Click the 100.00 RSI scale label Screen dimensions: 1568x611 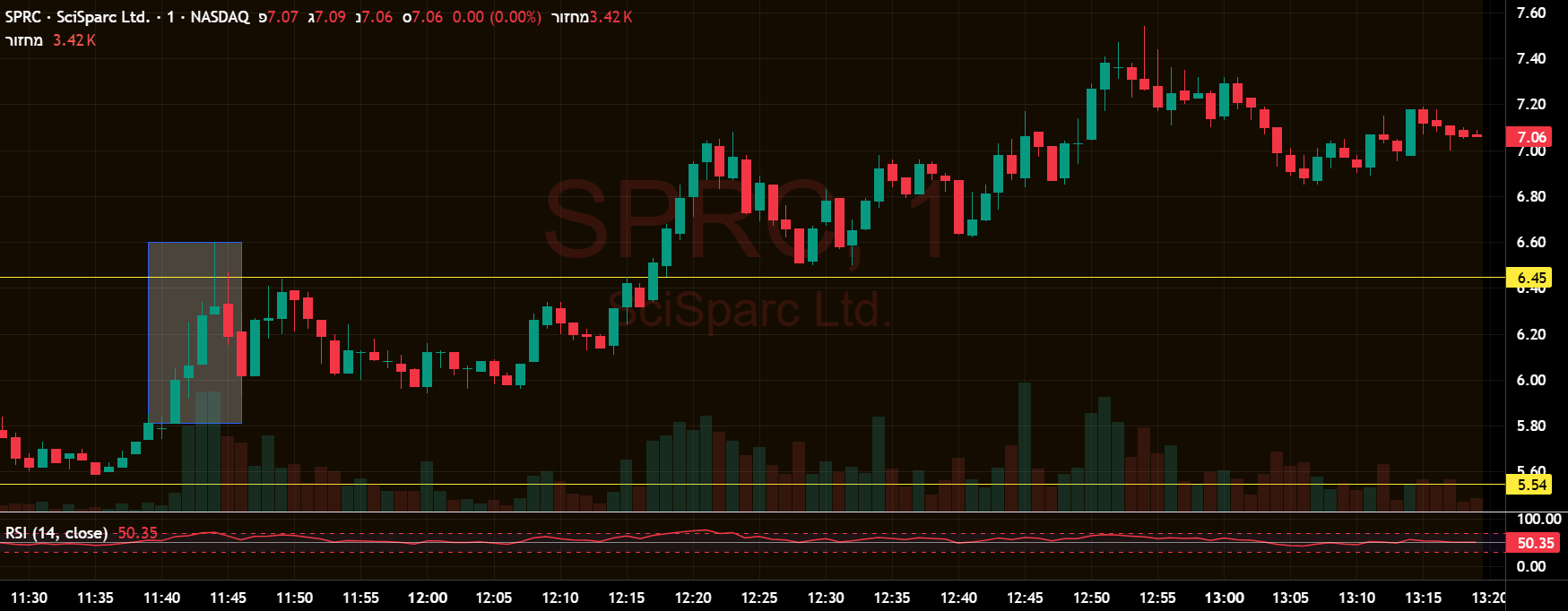(x=1538, y=519)
